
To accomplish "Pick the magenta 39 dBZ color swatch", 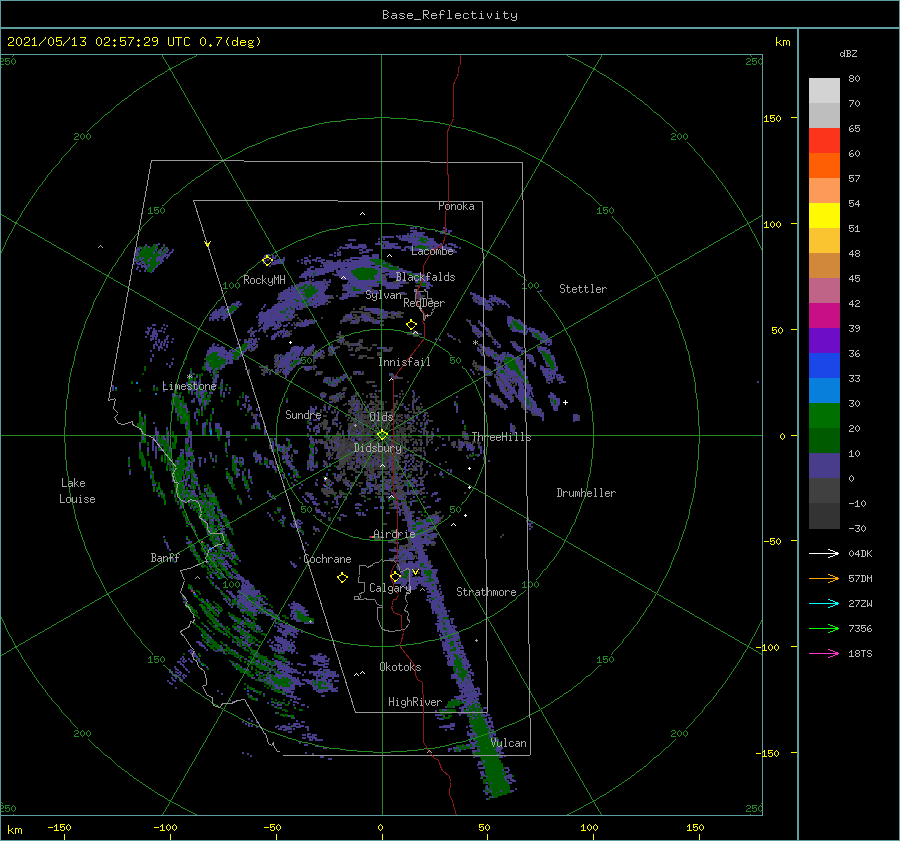I will click(824, 316).
